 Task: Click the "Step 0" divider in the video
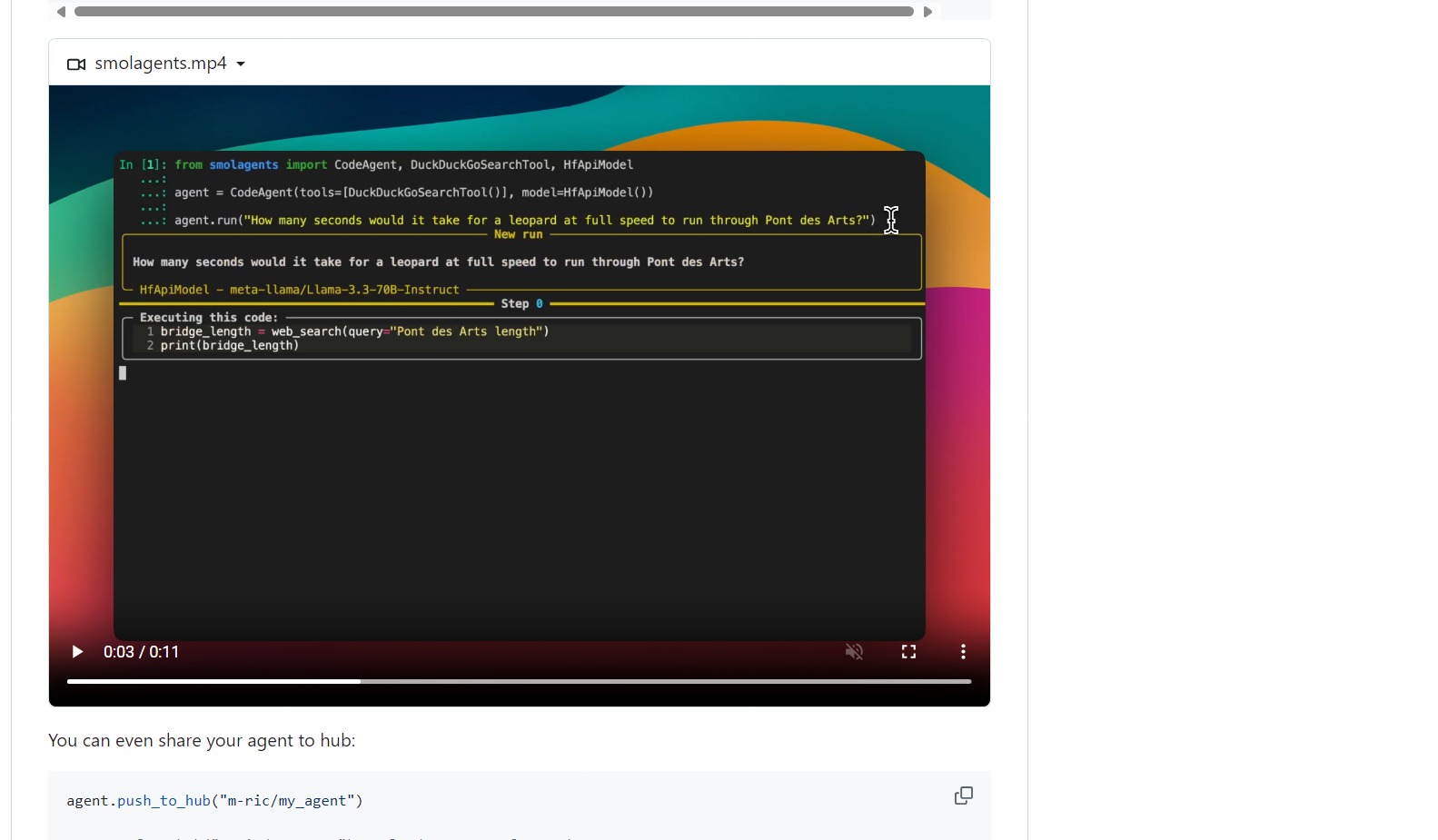click(521, 304)
